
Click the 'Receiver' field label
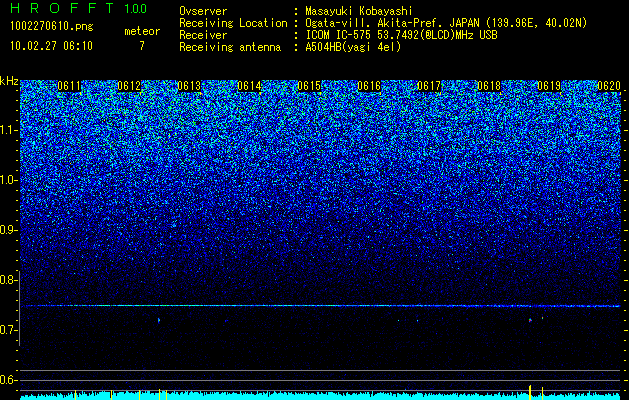(203, 35)
